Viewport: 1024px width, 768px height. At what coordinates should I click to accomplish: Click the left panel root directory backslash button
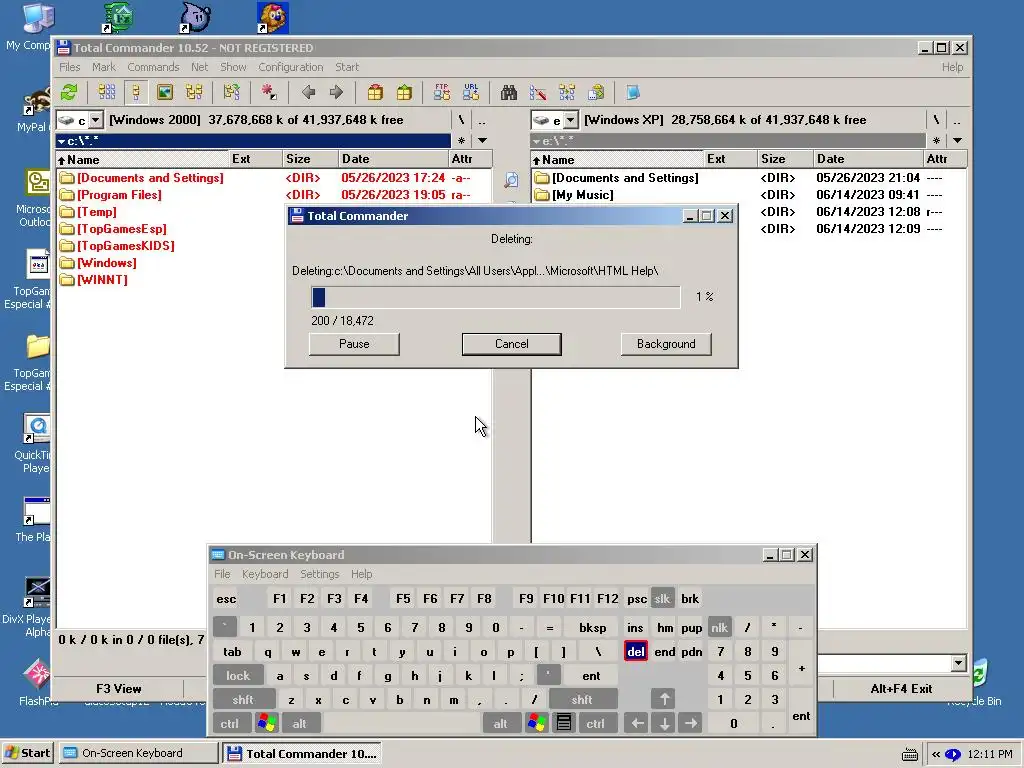point(462,120)
